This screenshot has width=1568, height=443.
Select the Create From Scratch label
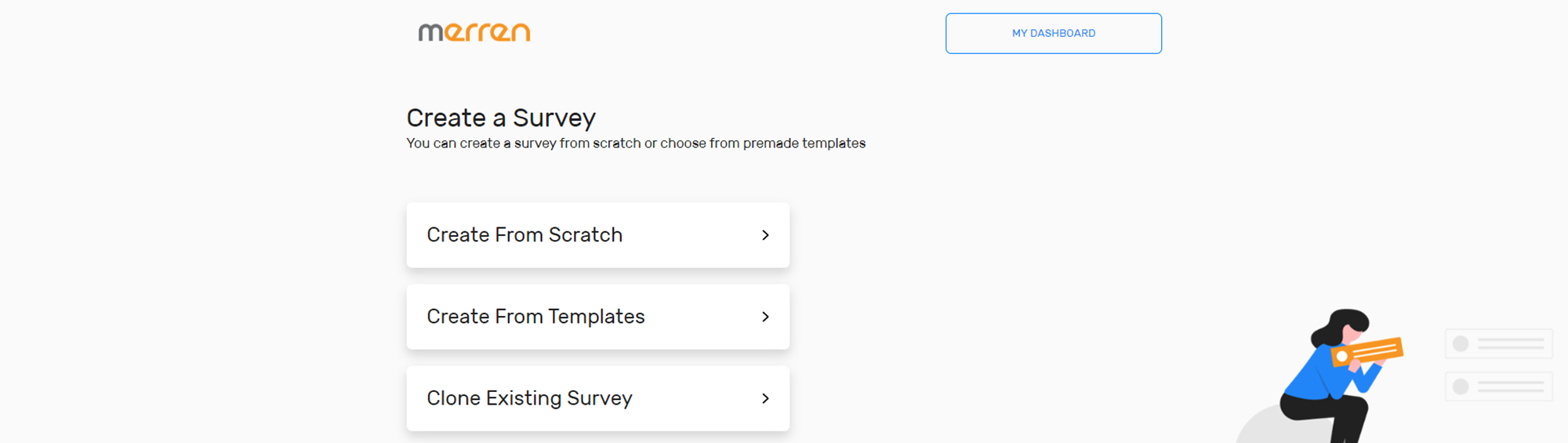[524, 235]
